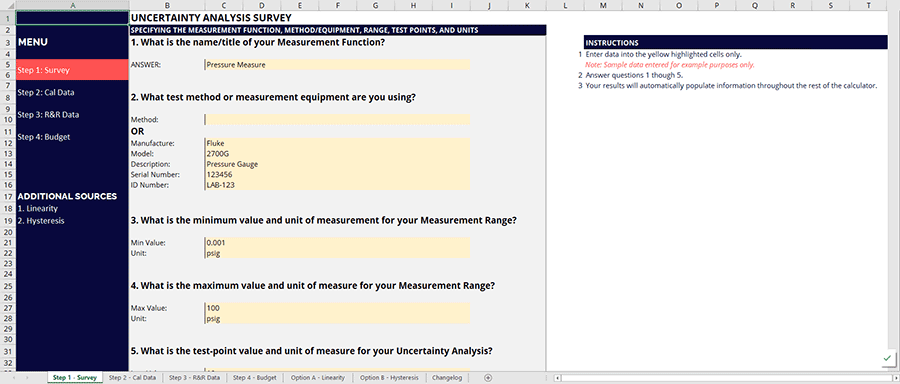Select the ID Number field with LAB-123
Viewport: 900px width, 384px height.
(x=337, y=185)
